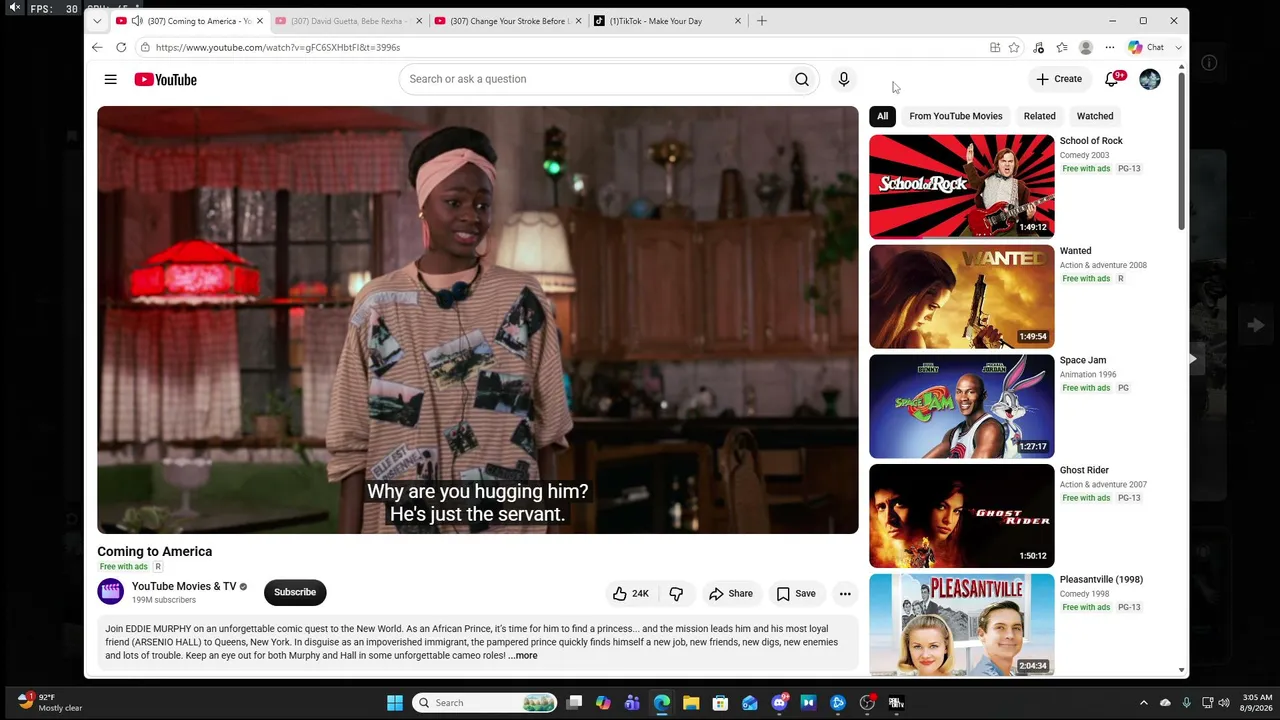Open Discord from the taskbar

click(x=779, y=703)
